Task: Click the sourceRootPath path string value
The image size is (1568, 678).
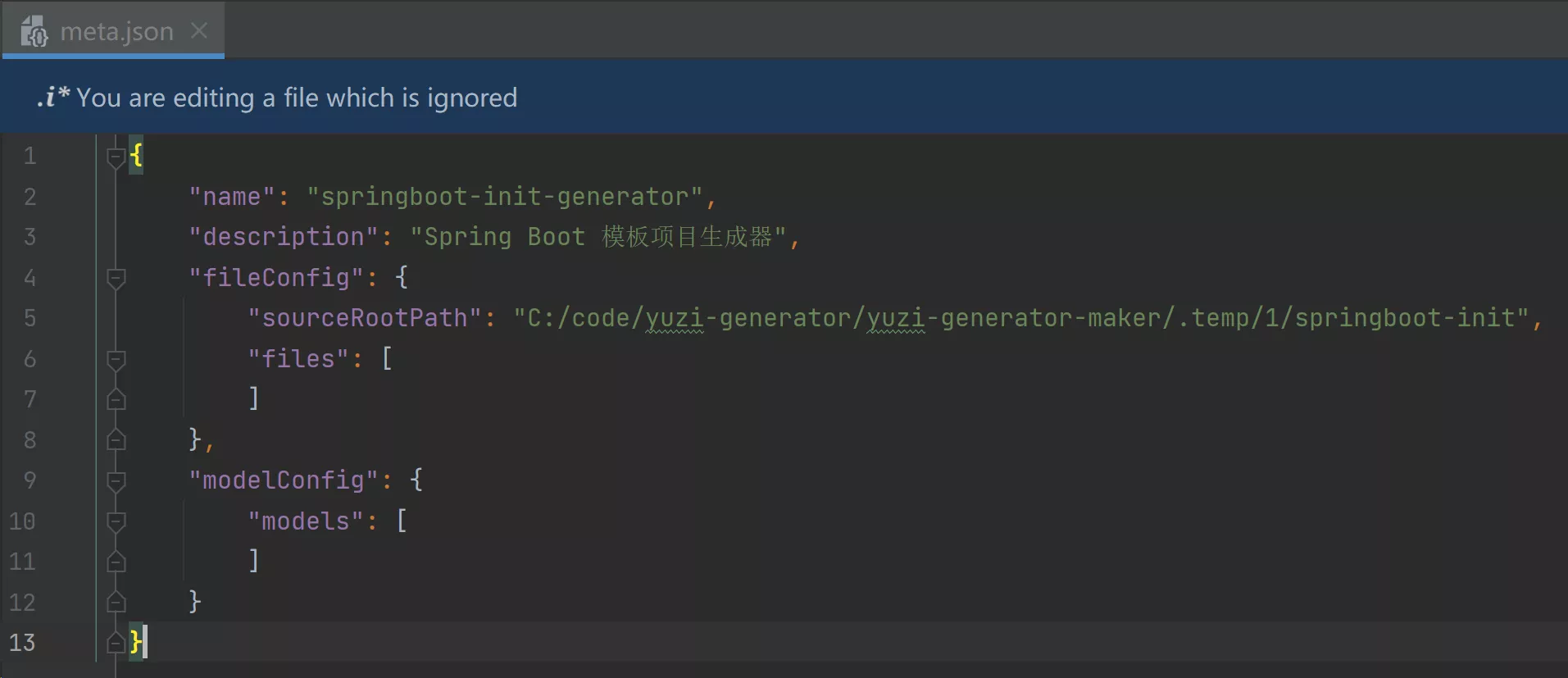Action: (x=1021, y=318)
